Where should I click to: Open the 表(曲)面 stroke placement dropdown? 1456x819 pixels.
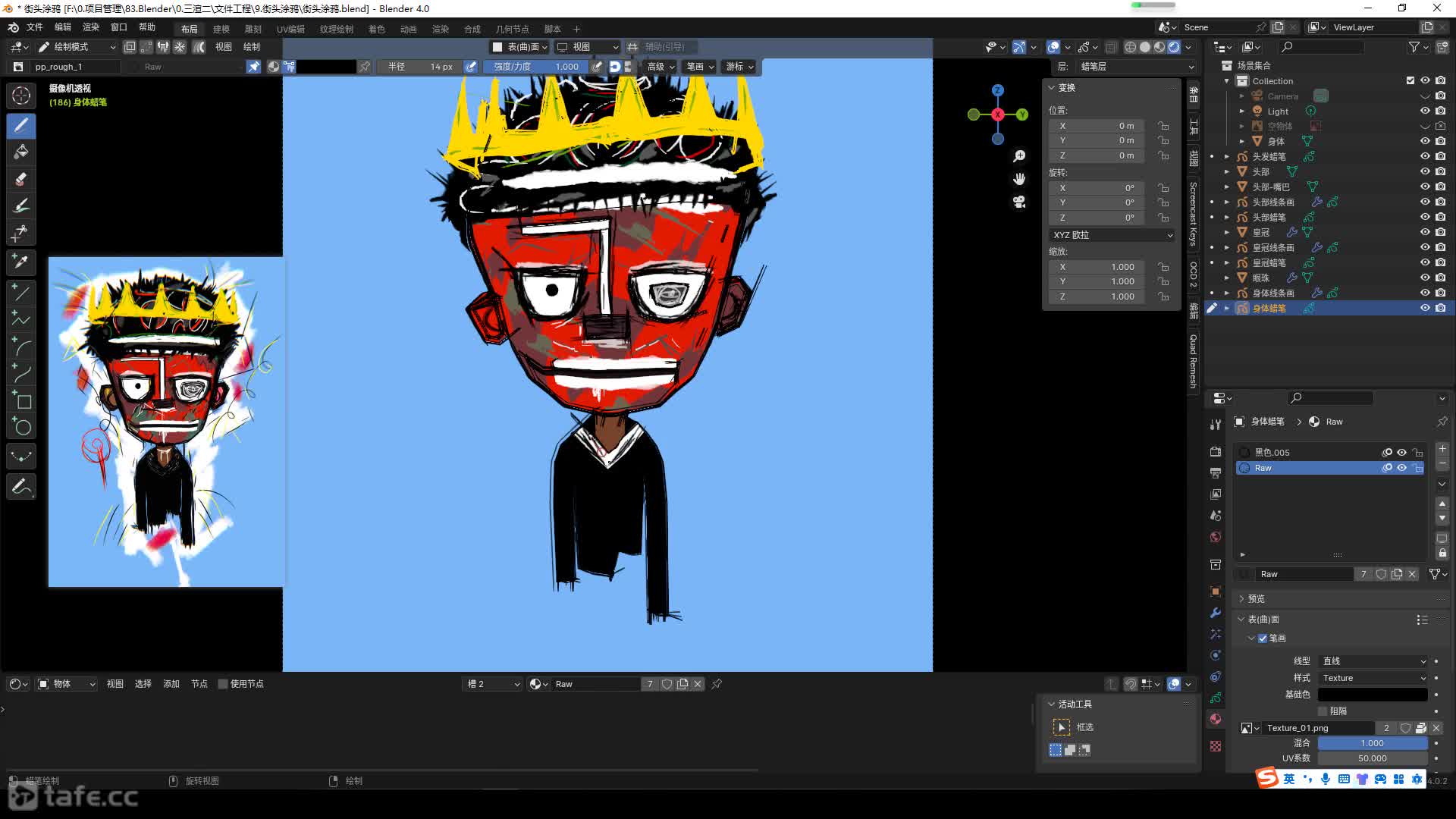(520, 47)
